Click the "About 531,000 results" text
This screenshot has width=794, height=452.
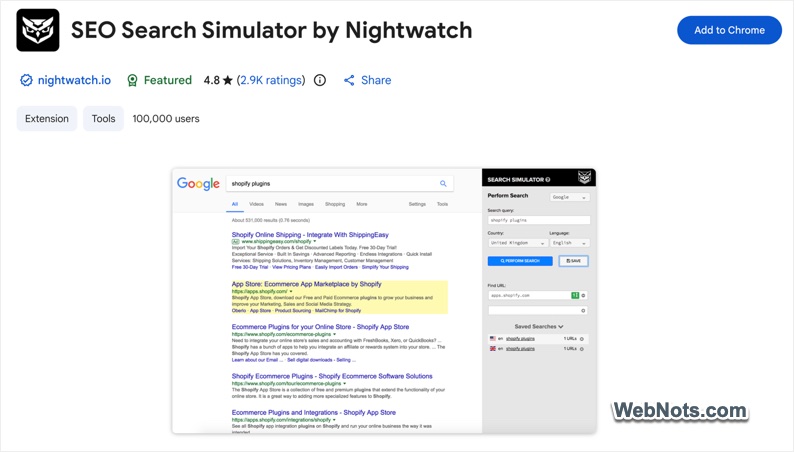tap(270, 220)
